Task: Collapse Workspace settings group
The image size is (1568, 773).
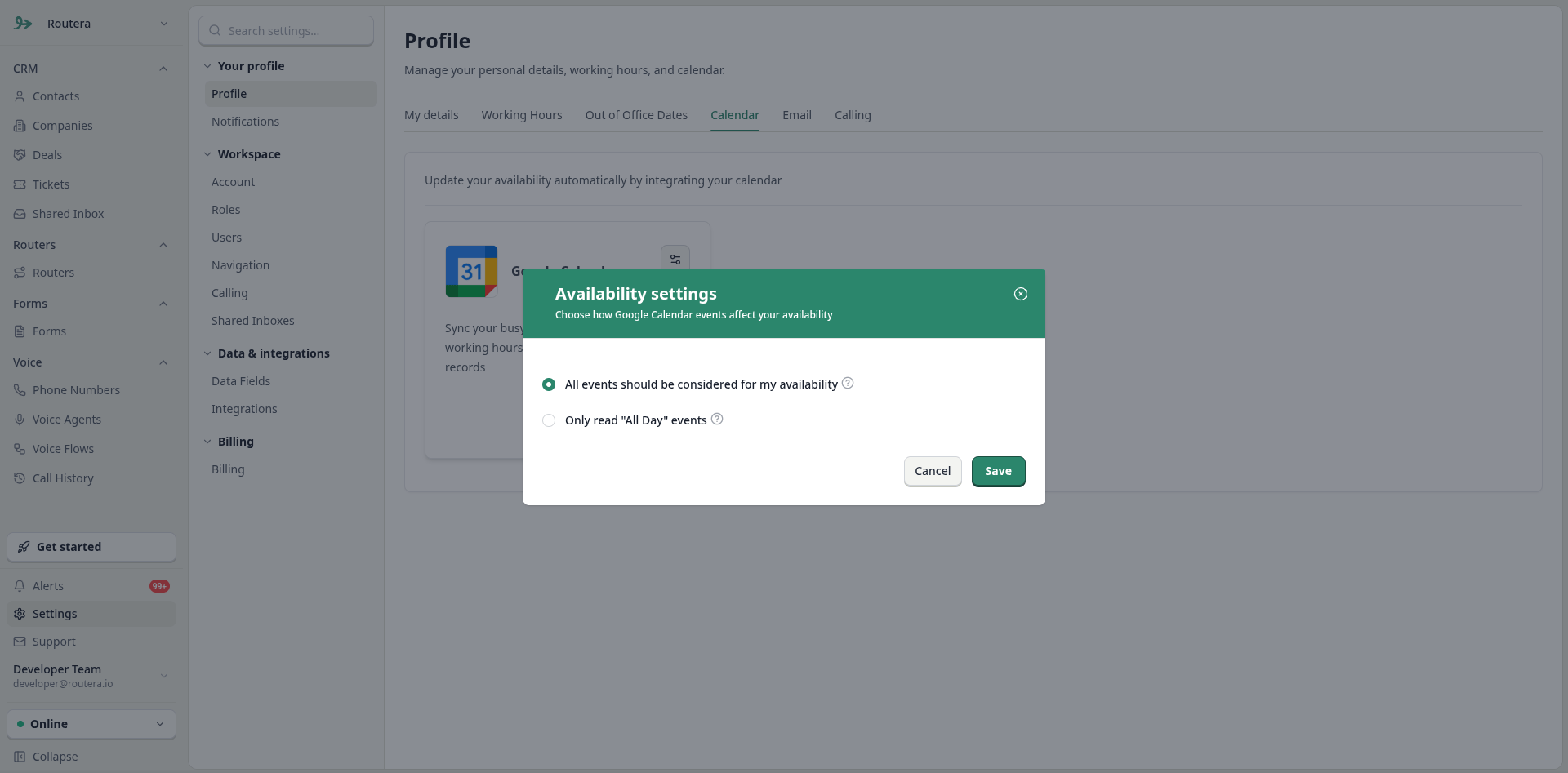Action: [x=207, y=154]
